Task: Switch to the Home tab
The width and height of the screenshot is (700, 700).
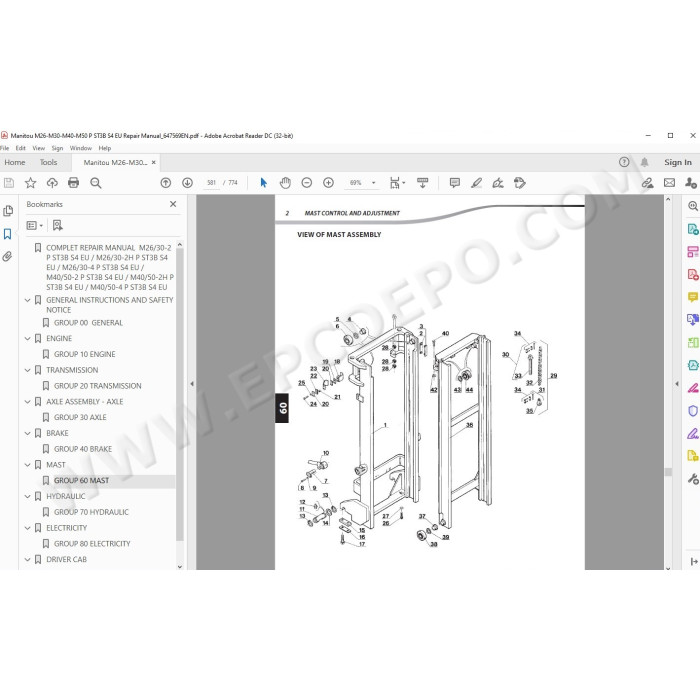Action: pos(15,162)
